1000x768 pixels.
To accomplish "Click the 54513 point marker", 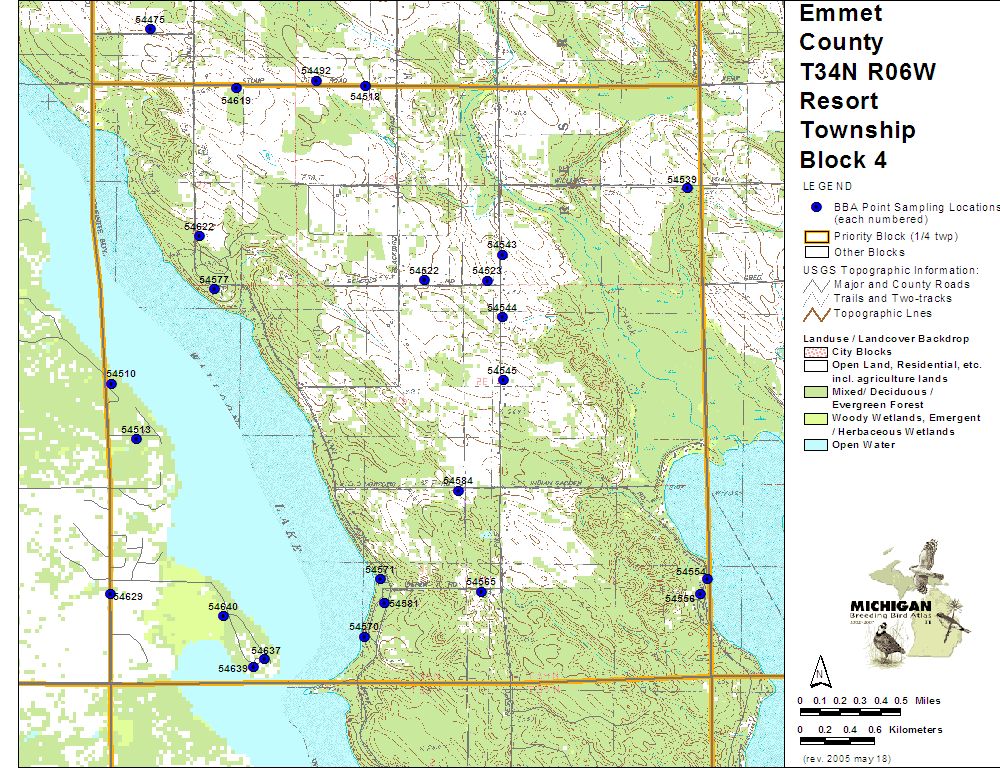I will (137, 439).
